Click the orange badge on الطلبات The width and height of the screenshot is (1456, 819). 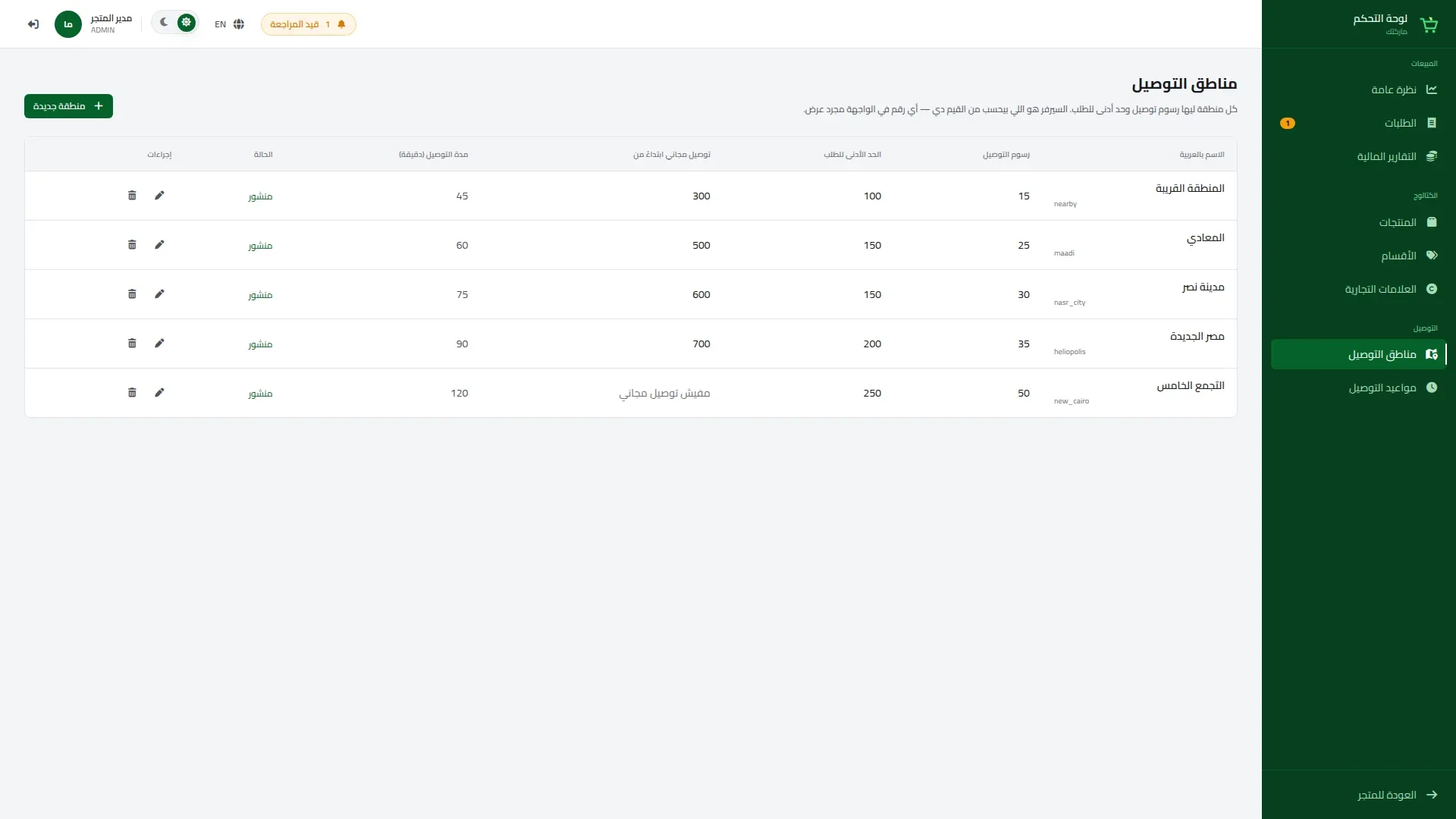1288,123
